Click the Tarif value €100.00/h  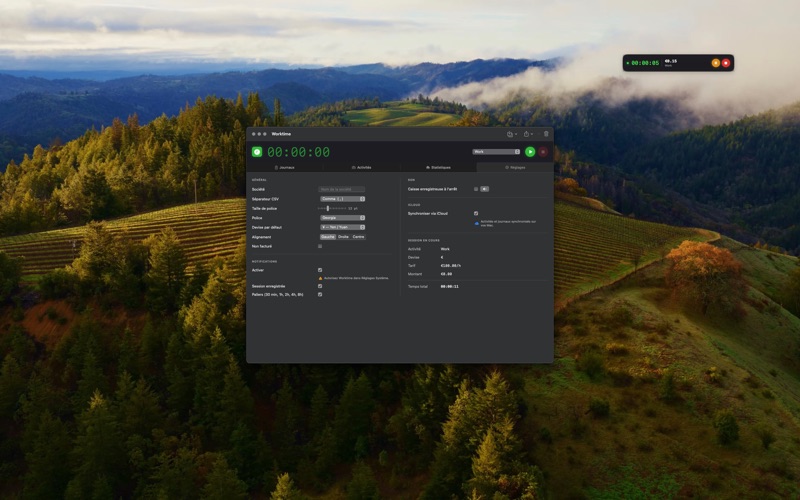pyautogui.click(x=451, y=266)
